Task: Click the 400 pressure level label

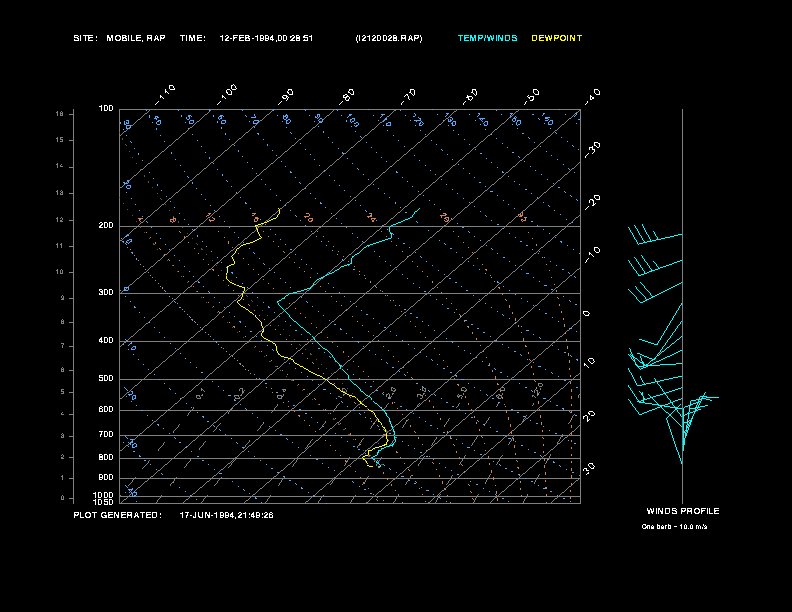Action: (106, 341)
